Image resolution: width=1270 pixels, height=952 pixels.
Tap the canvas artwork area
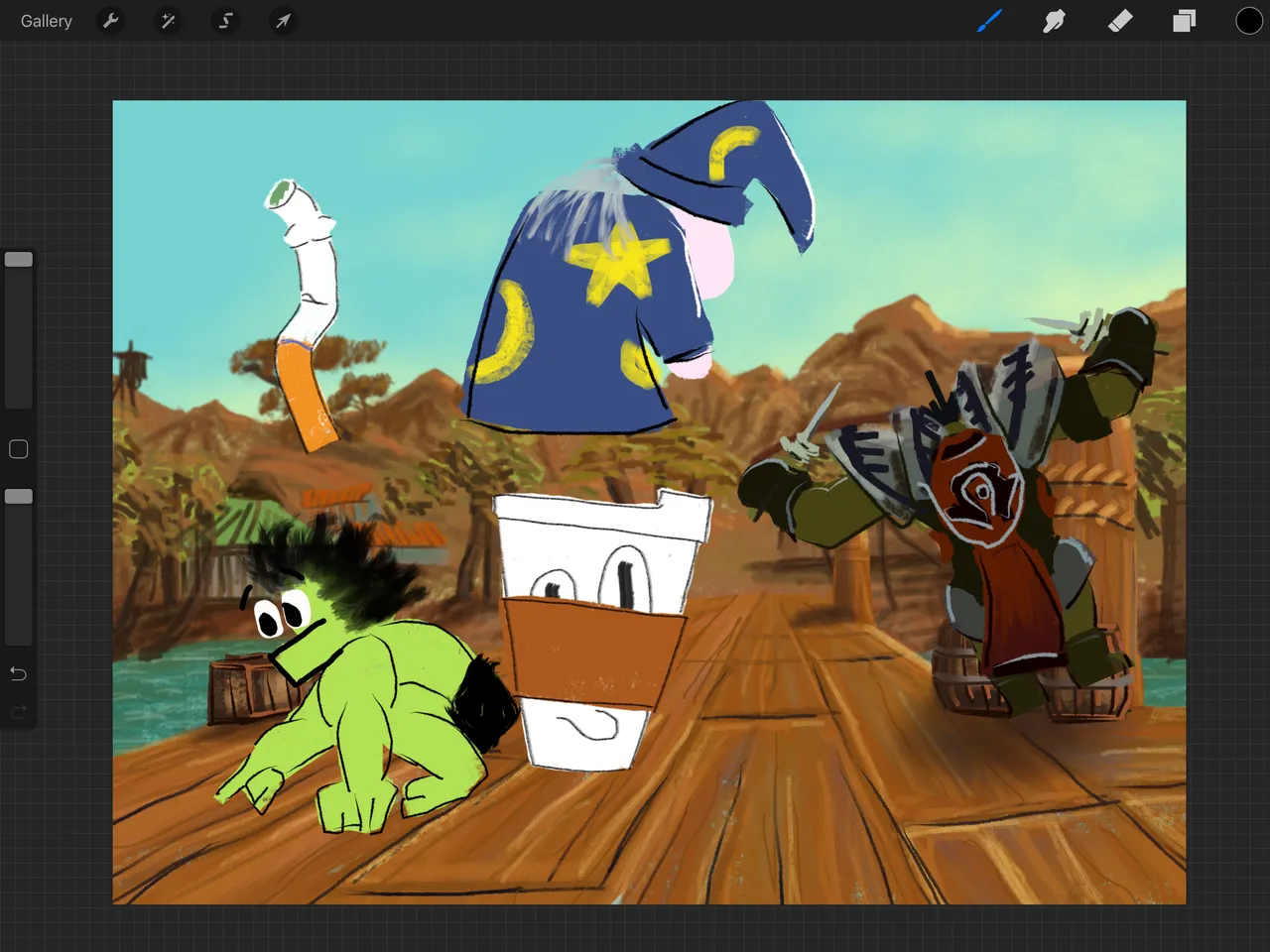(649, 502)
